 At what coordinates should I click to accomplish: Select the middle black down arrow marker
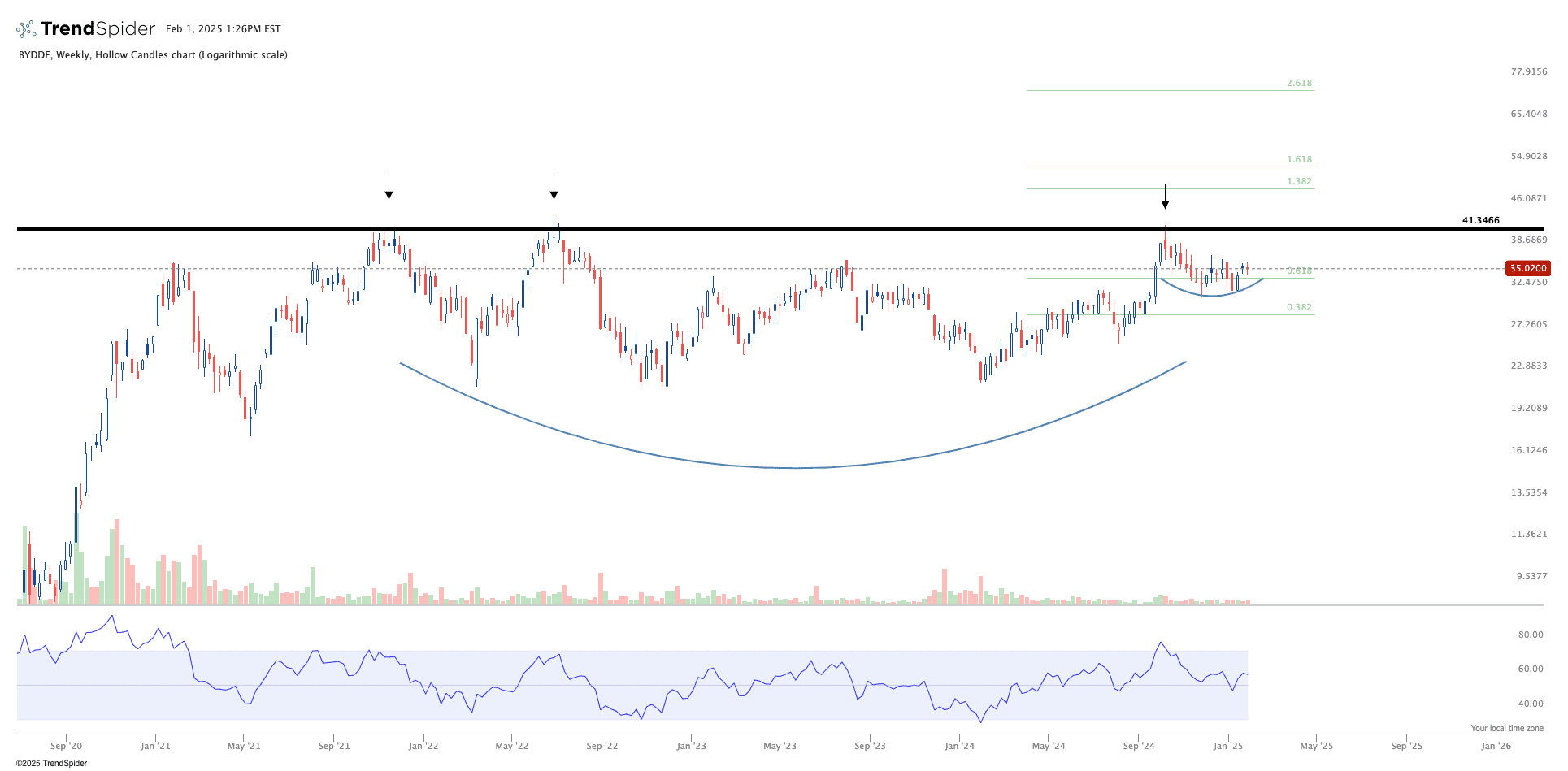pyautogui.click(x=554, y=188)
